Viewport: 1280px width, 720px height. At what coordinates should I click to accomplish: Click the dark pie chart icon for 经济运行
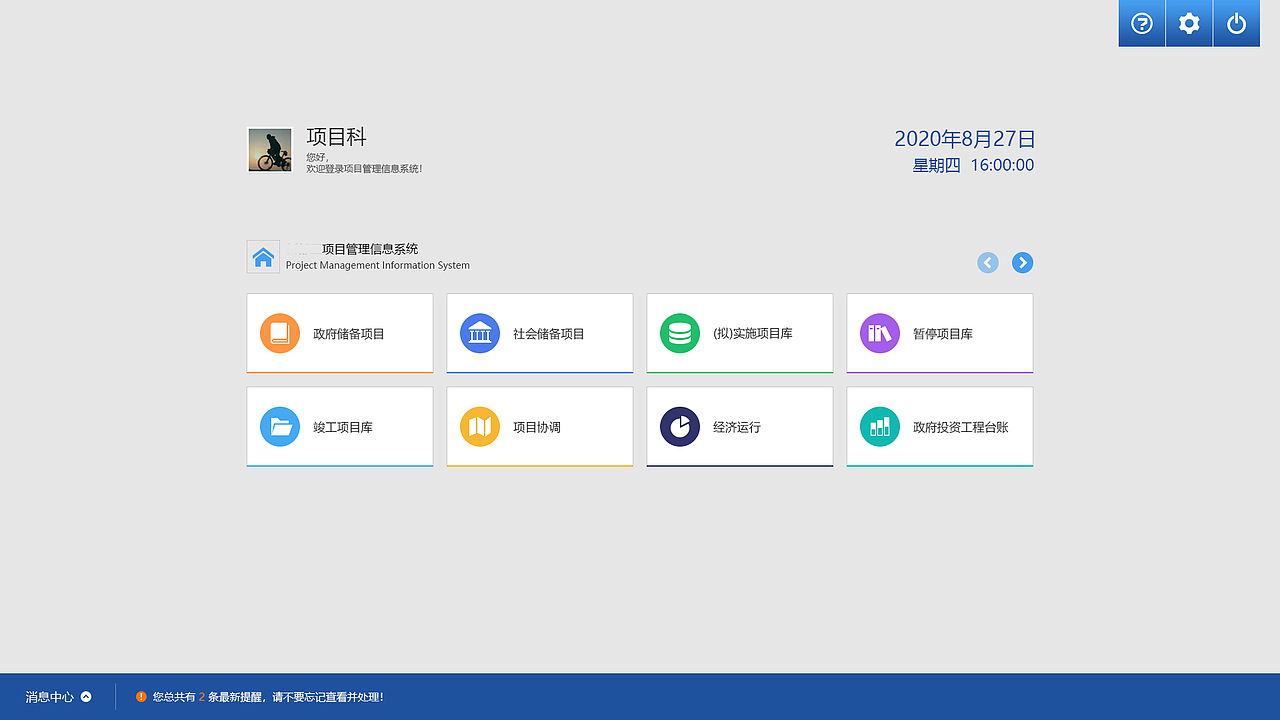[x=680, y=427]
